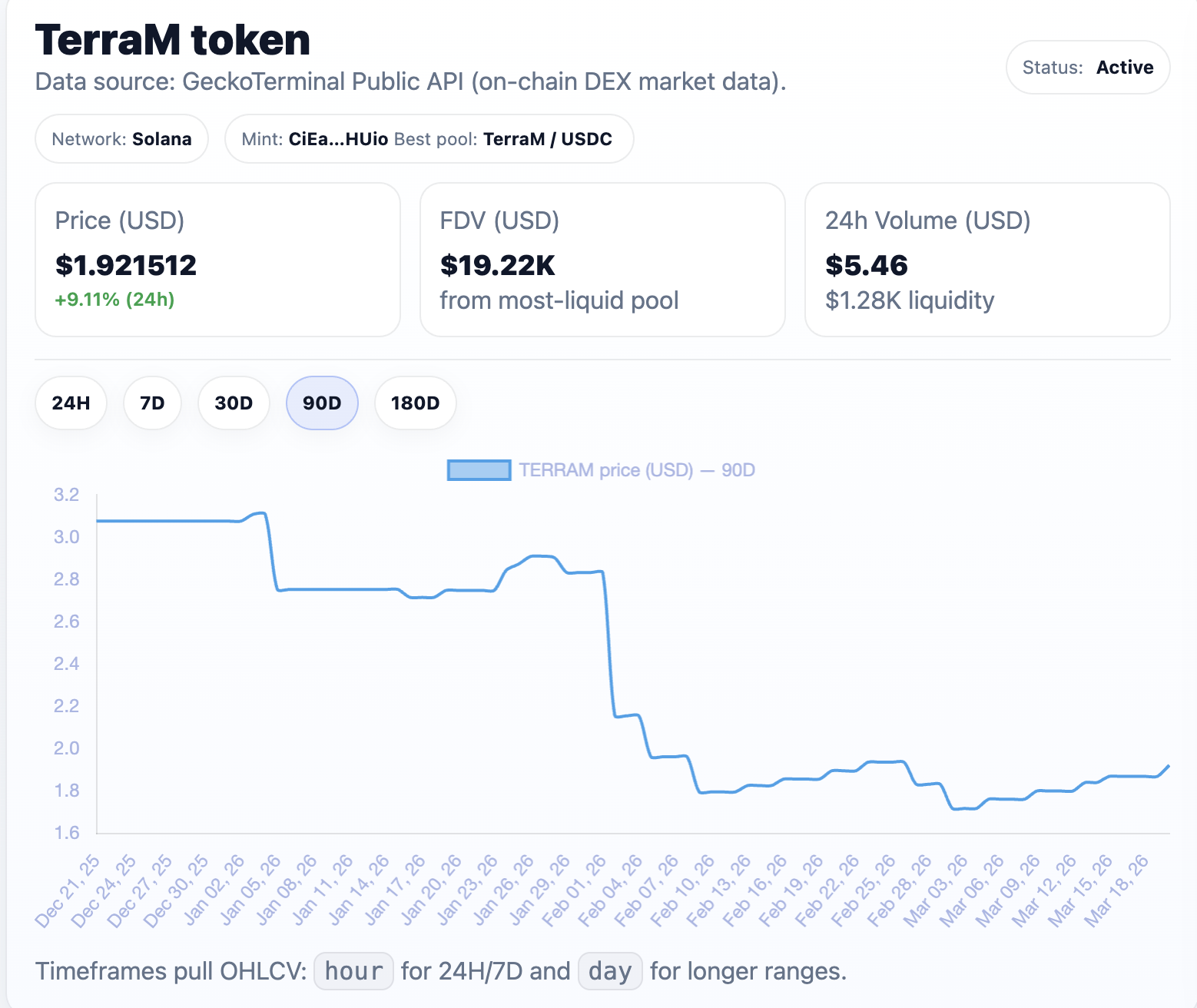Click the 24h Volume (USD) card

click(986, 259)
